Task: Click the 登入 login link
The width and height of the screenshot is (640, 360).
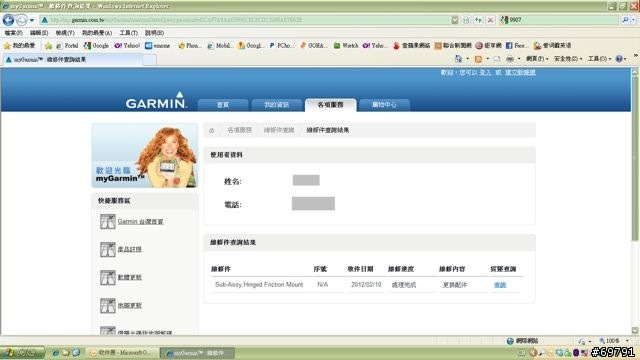Action: coord(485,72)
